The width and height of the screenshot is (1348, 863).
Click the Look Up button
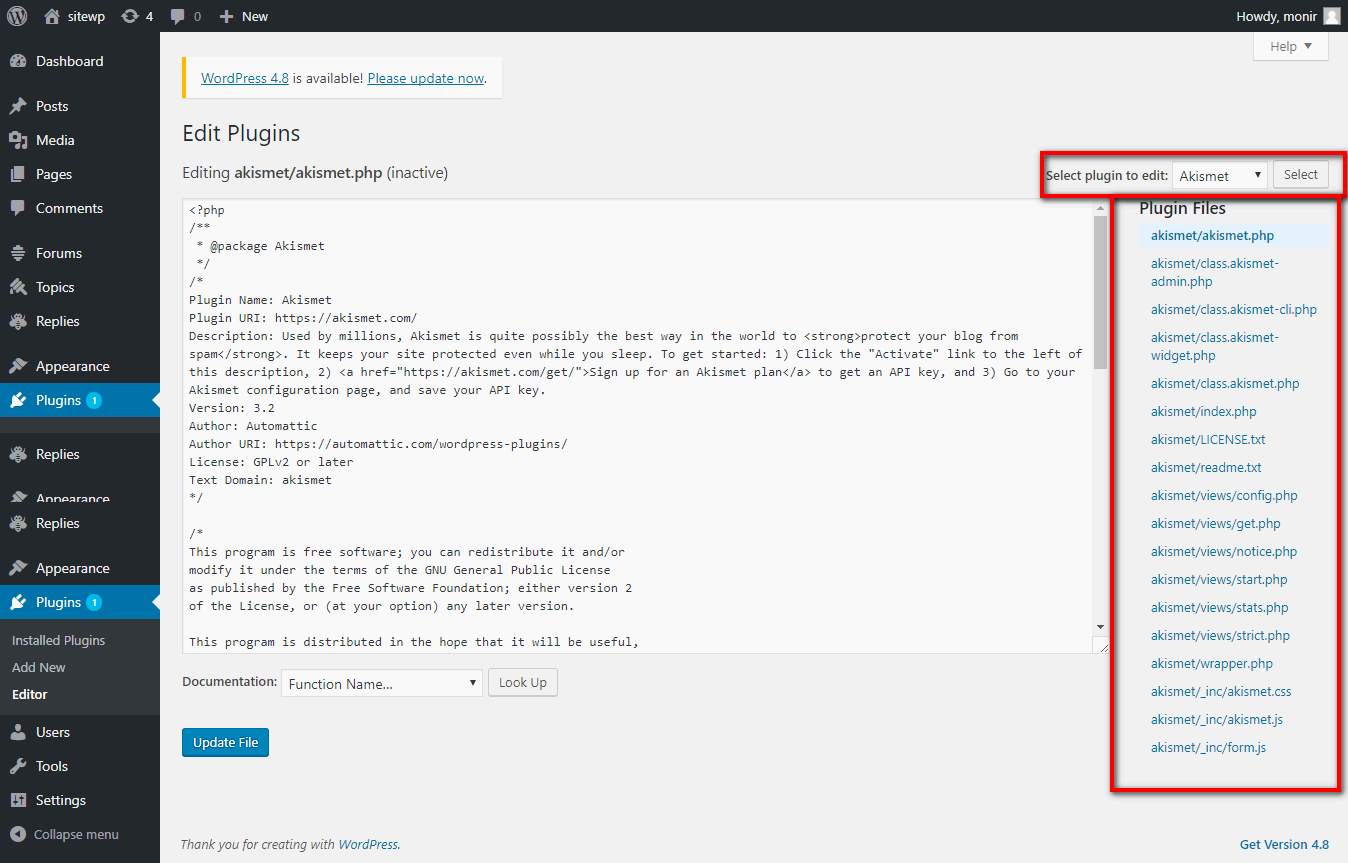click(x=523, y=683)
